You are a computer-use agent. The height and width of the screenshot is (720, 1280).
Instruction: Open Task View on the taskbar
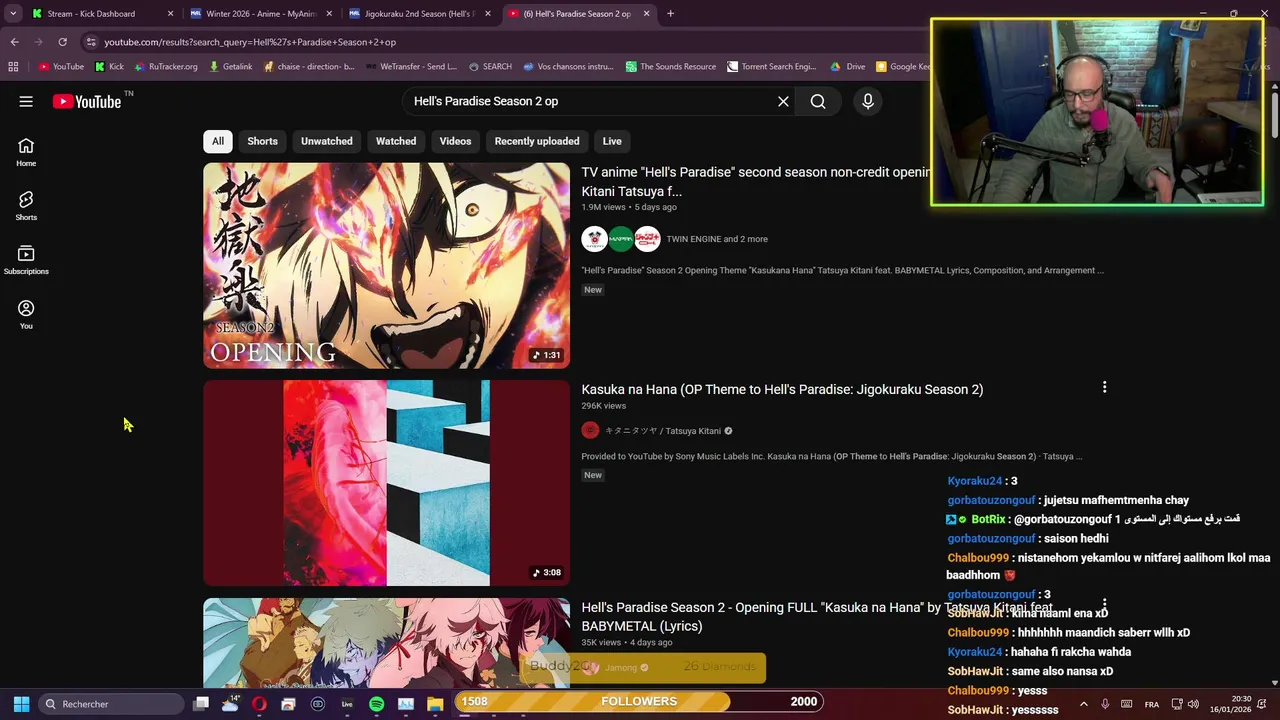201,704
